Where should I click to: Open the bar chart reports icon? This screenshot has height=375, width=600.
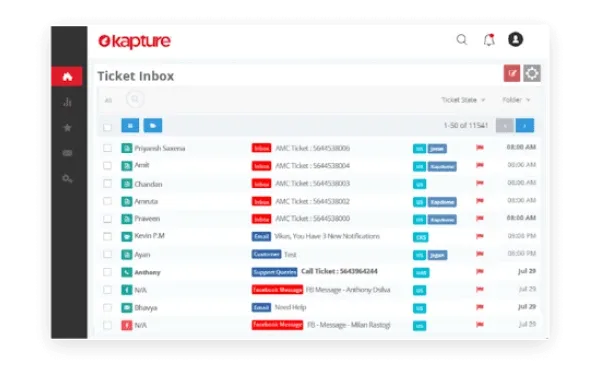[x=67, y=102]
